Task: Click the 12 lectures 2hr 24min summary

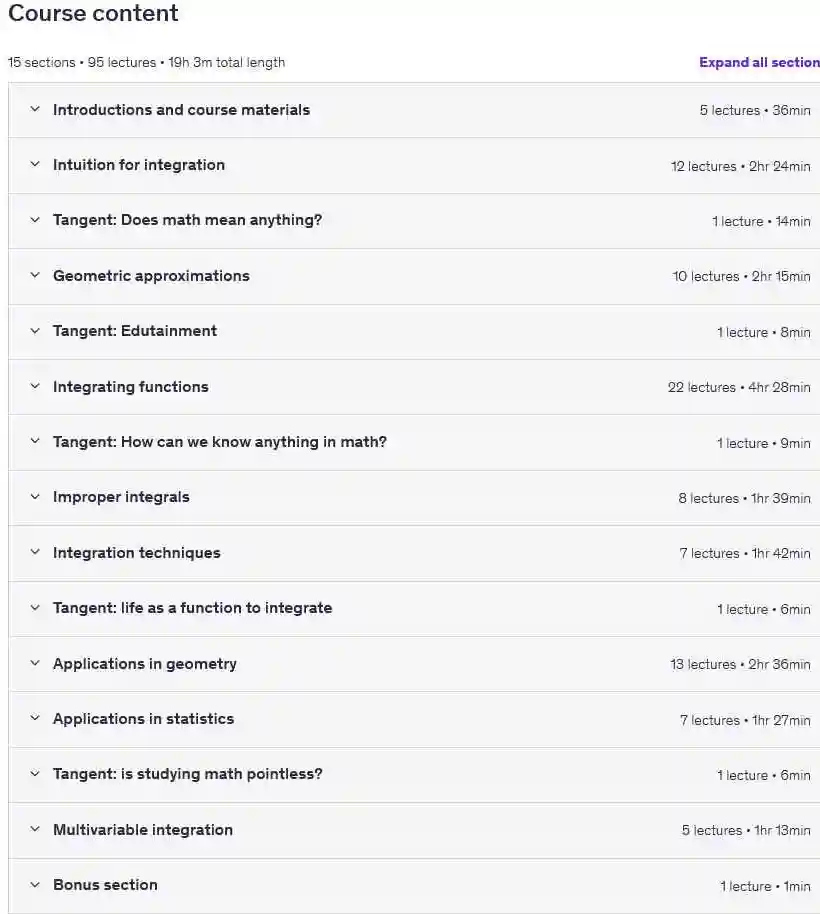Action: click(740, 166)
